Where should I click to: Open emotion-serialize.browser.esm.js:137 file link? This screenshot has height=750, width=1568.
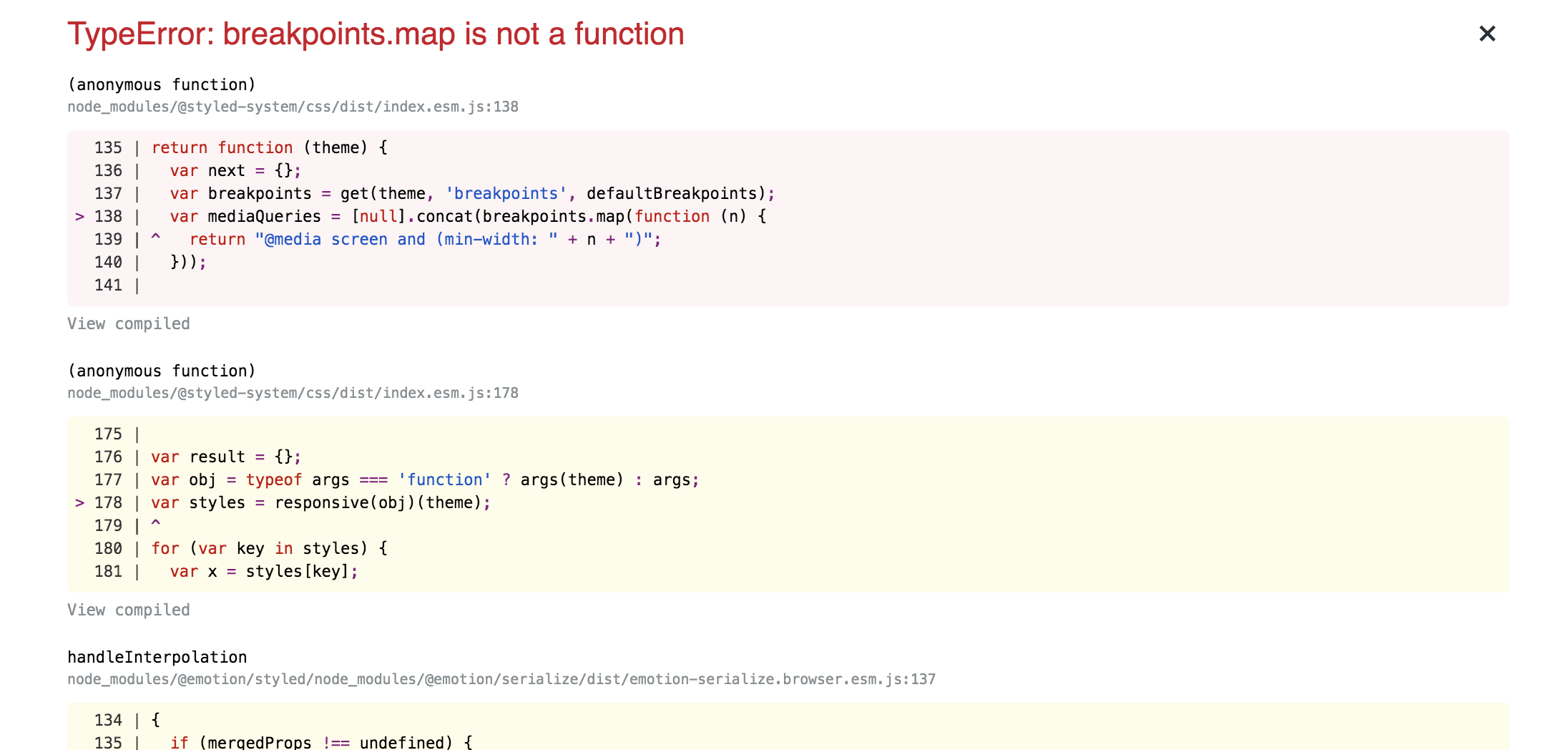click(x=501, y=679)
